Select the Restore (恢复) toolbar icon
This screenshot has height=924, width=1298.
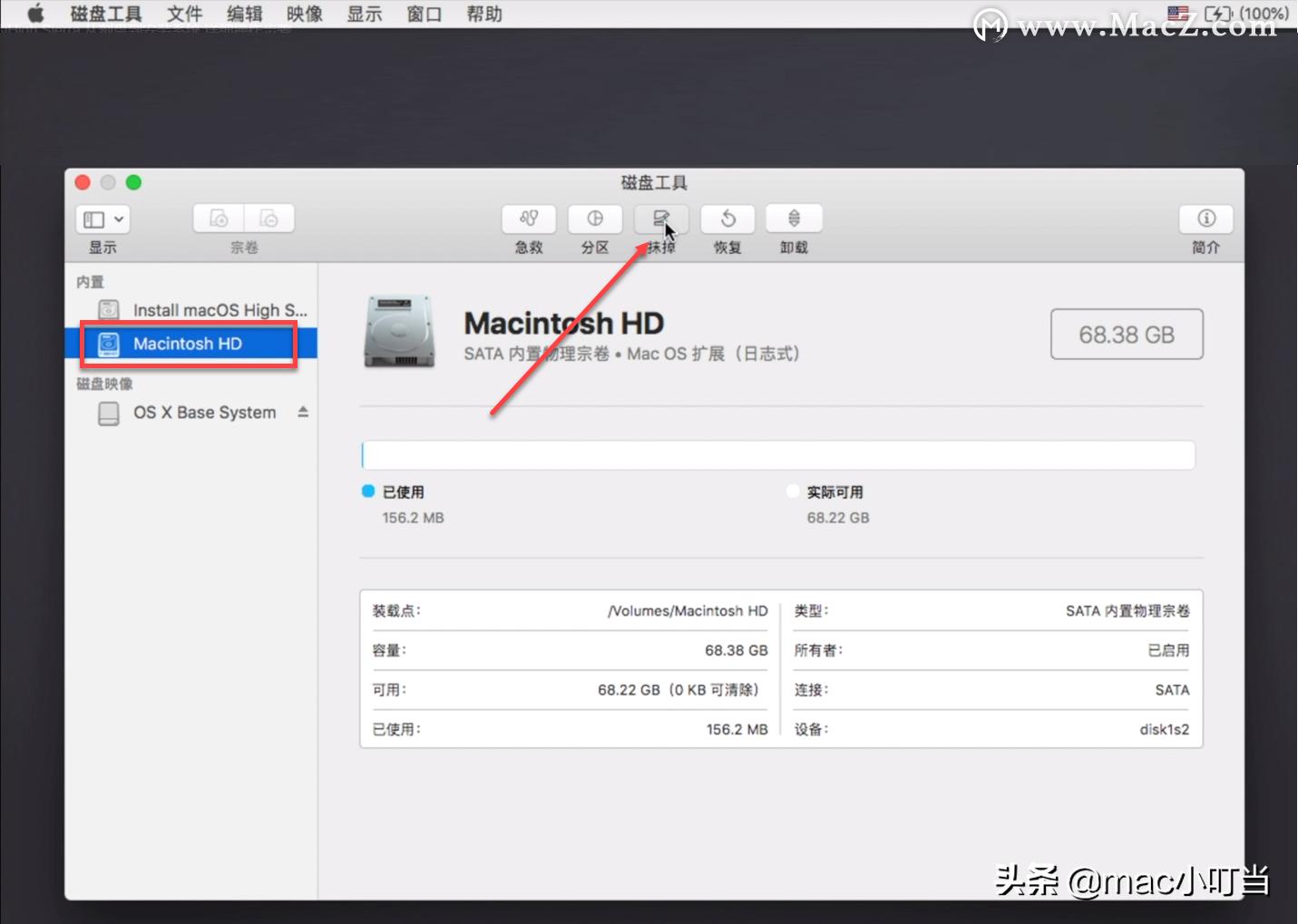tap(727, 219)
